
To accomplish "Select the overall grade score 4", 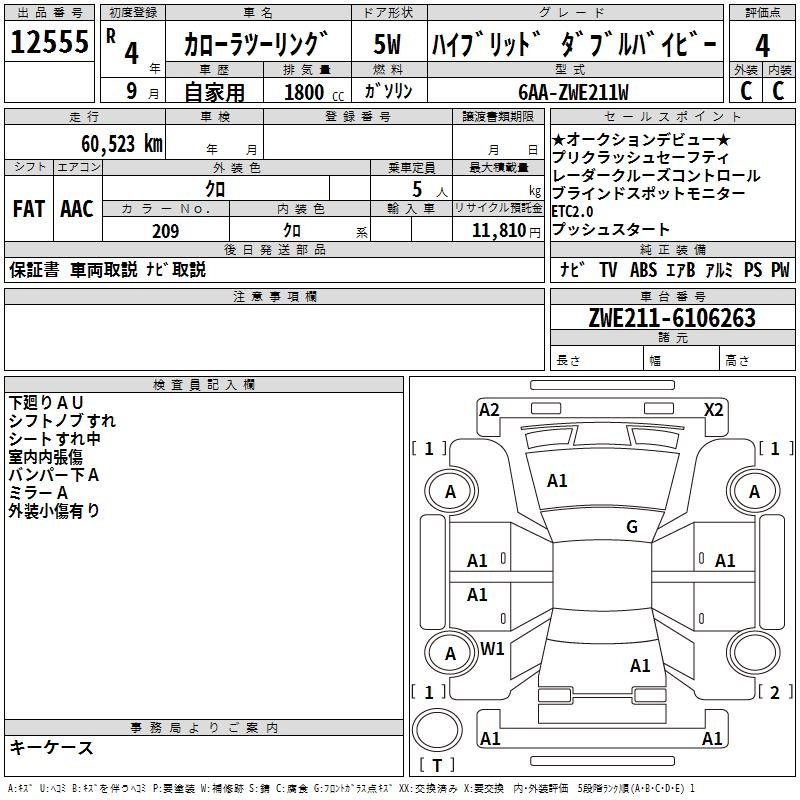I will click(x=762, y=44).
